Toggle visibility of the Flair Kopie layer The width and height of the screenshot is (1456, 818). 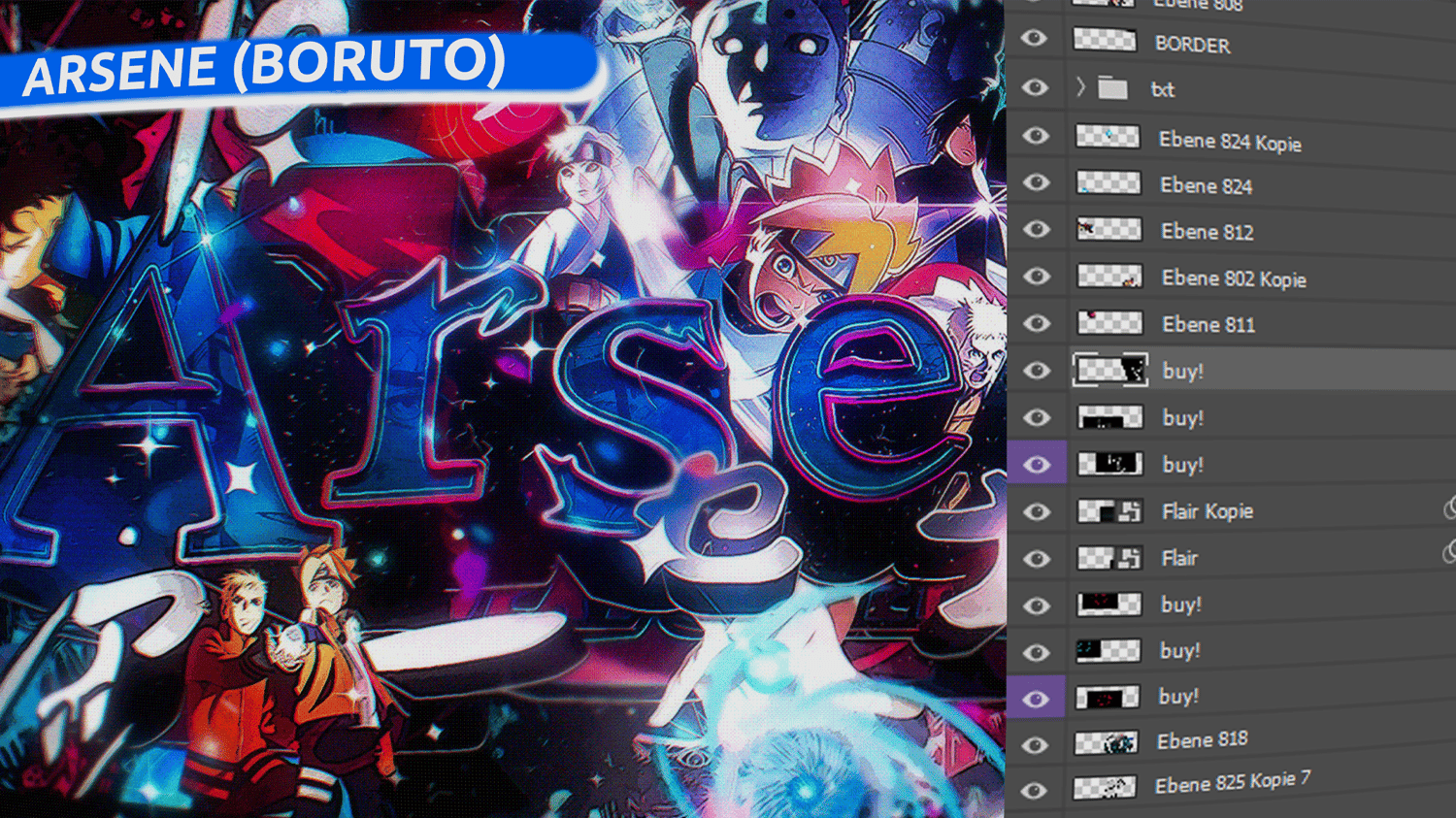tap(1037, 511)
